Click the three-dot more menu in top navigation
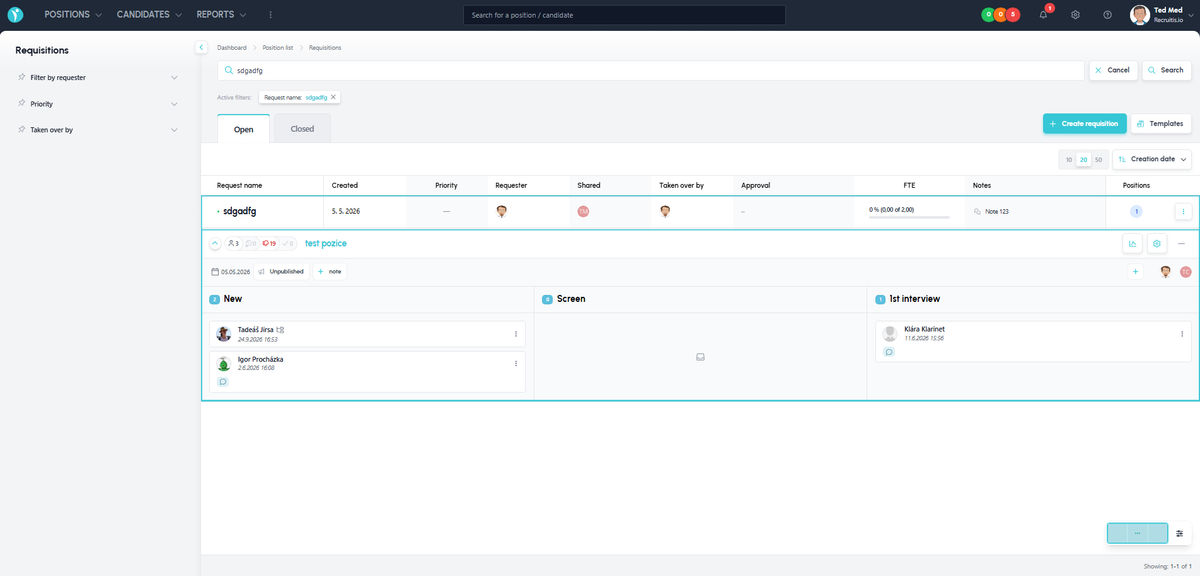This screenshot has width=1200, height=576. pos(270,15)
